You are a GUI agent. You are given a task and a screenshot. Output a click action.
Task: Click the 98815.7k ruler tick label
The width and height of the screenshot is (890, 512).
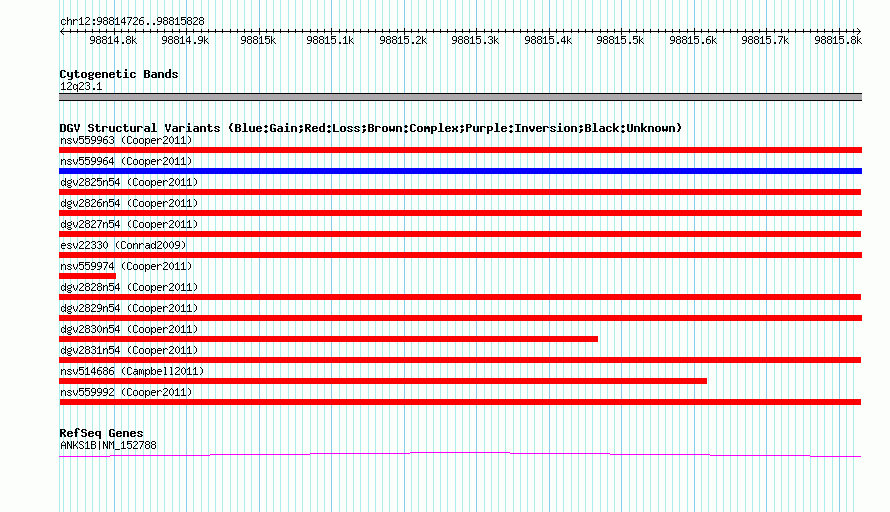tap(765, 40)
